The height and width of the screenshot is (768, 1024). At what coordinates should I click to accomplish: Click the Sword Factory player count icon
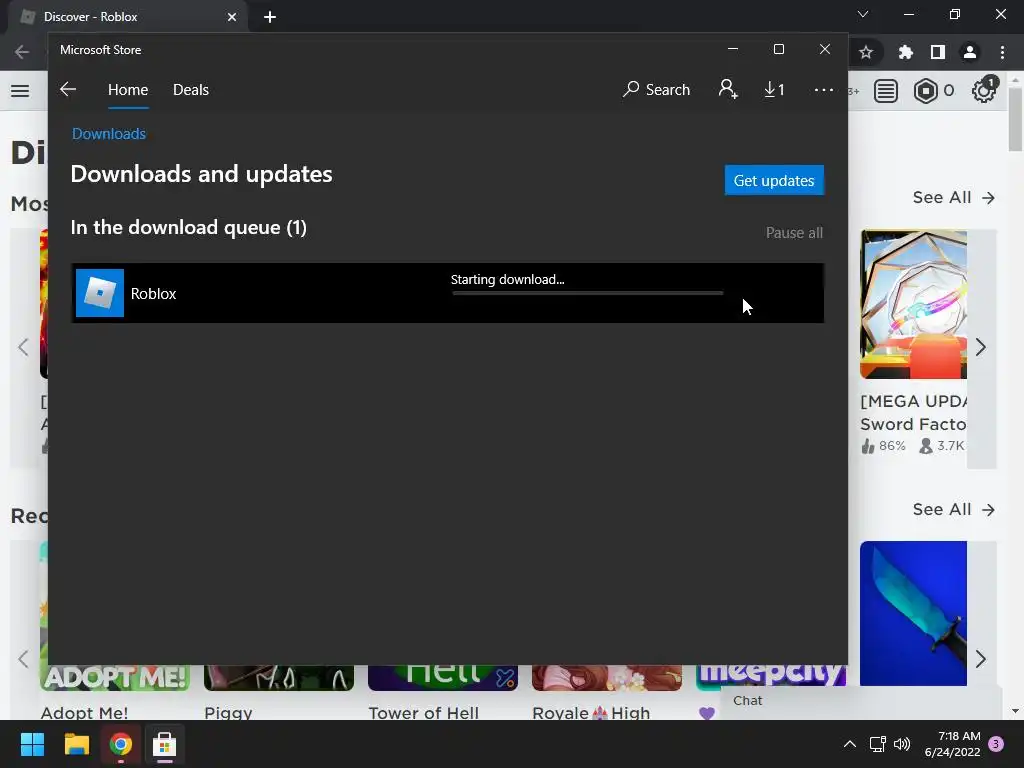click(x=925, y=446)
